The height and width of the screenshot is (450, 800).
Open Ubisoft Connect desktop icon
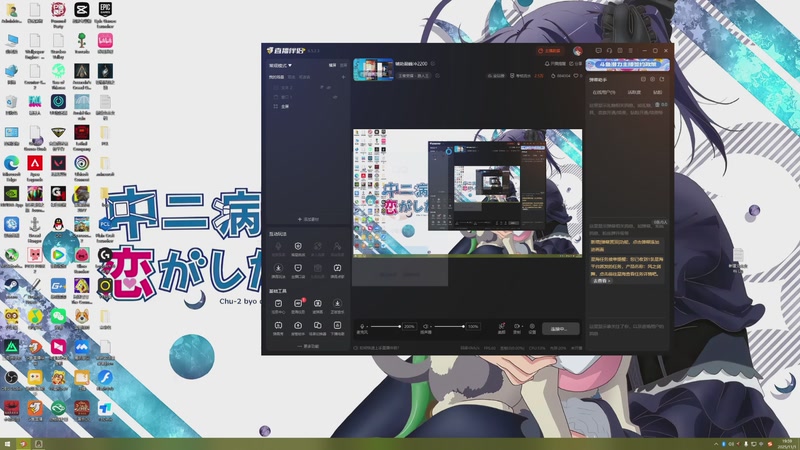[x=82, y=168]
